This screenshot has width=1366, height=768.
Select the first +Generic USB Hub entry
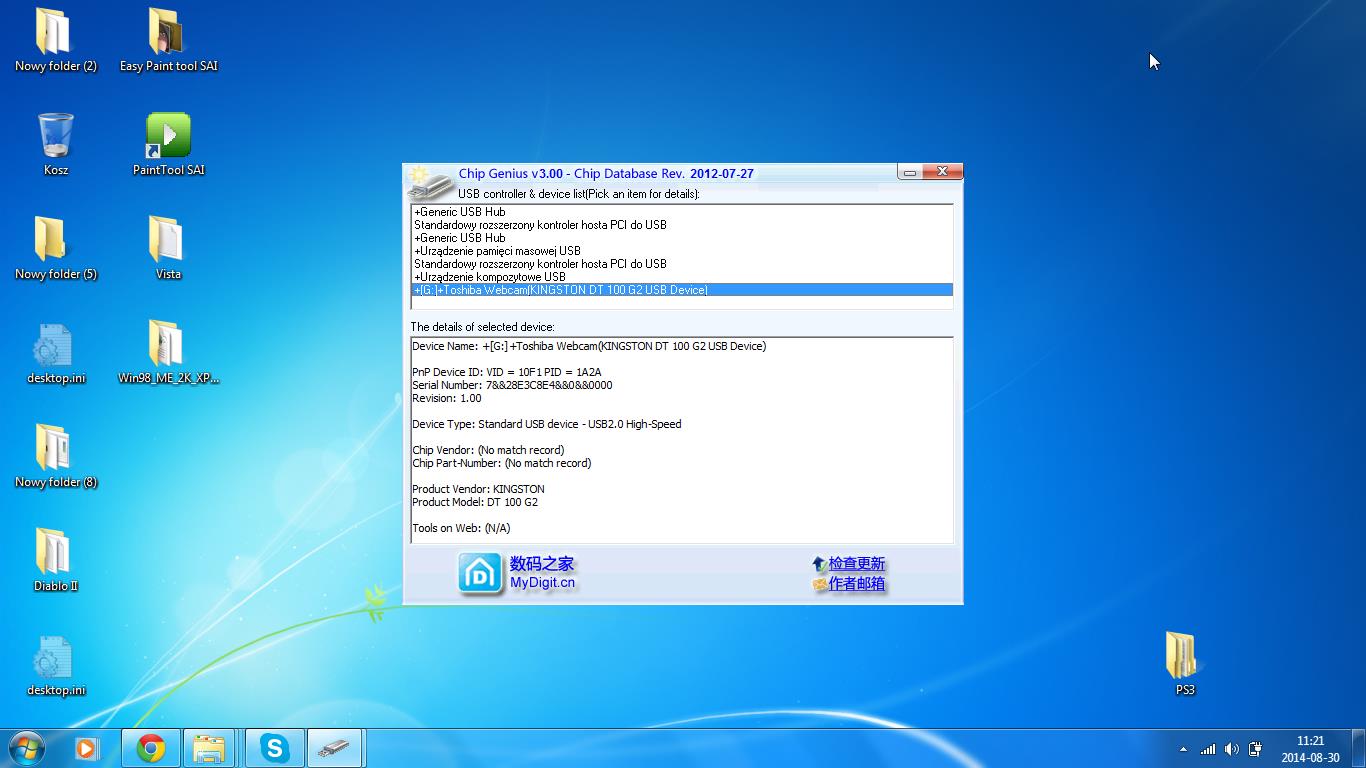(682, 212)
